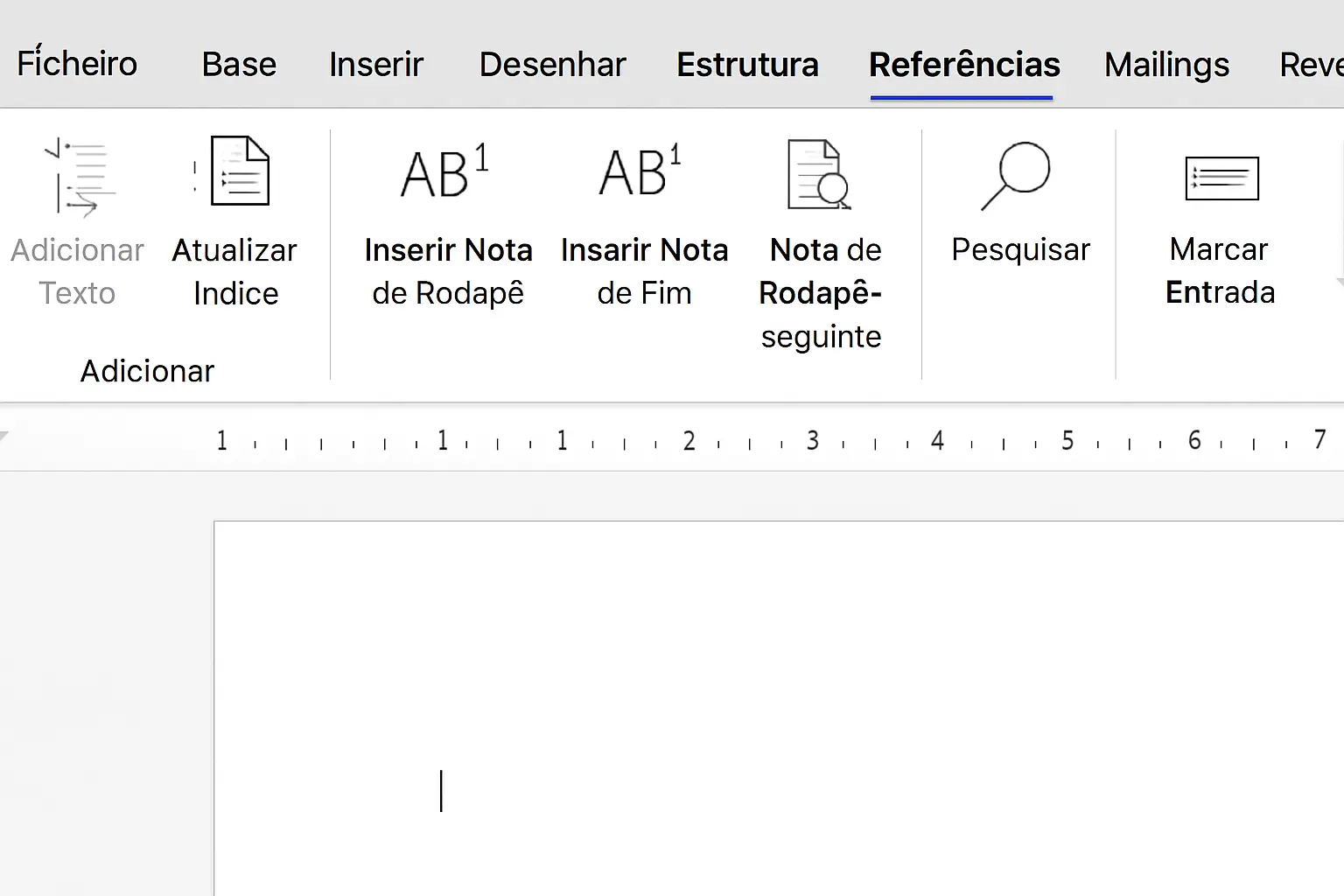Switch to the Inserir tab
The width and height of the screenshot is (1344, 896).
(376, 65)
